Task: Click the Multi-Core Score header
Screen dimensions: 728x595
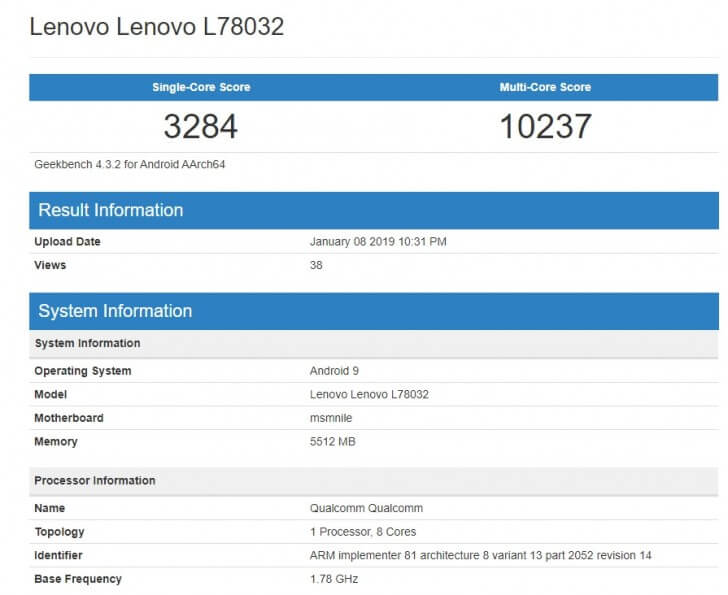Action: tap(545, 87)
